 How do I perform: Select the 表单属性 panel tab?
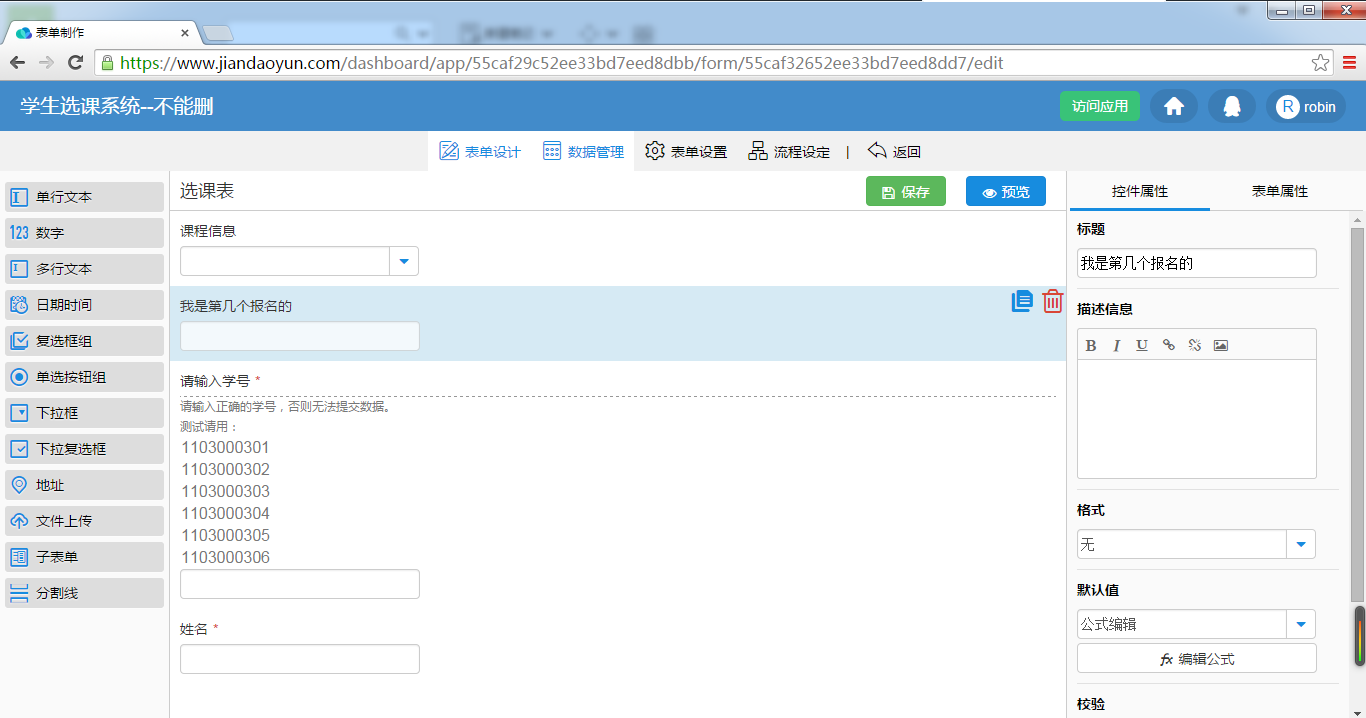1280,191
